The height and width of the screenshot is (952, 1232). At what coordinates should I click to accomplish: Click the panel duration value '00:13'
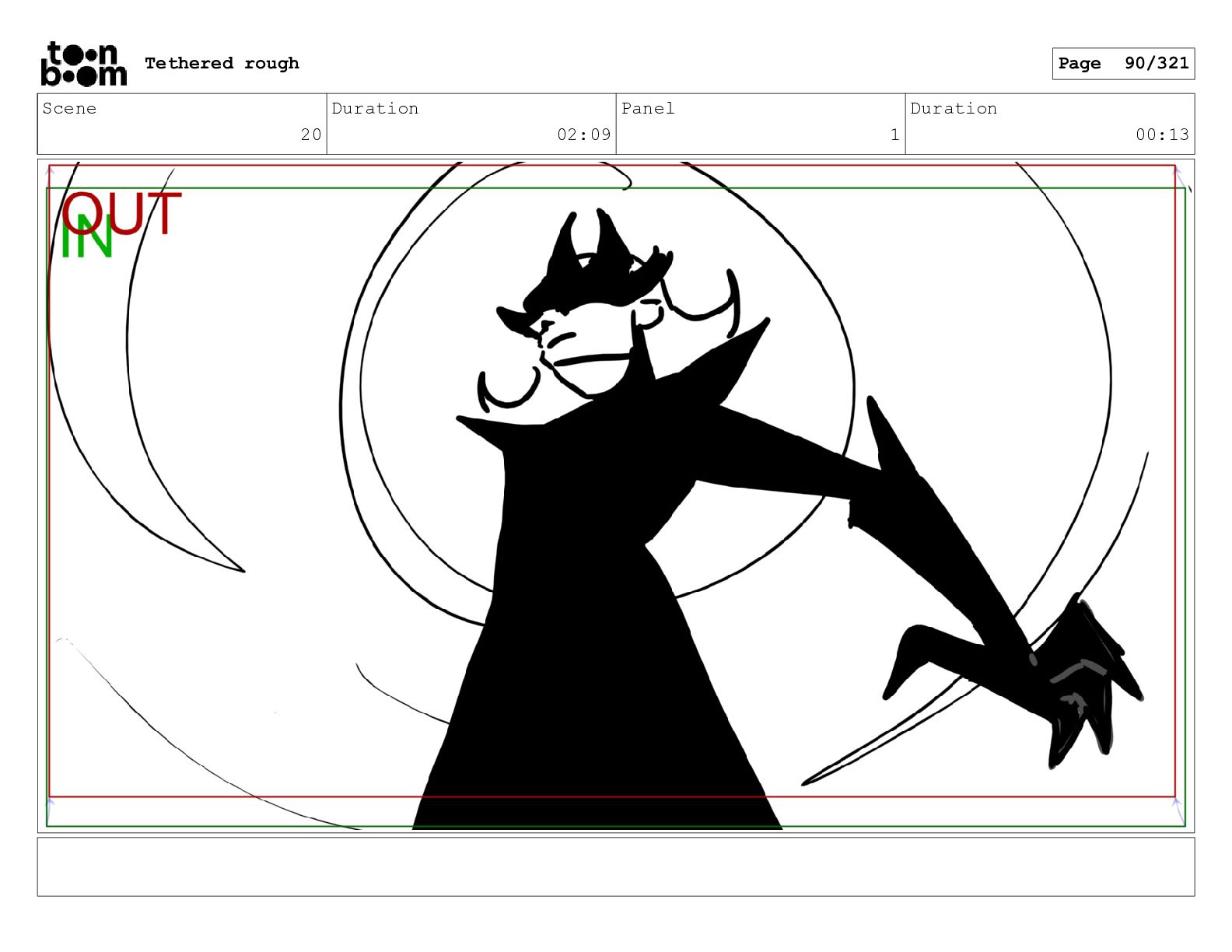[x=1162, y=135]
